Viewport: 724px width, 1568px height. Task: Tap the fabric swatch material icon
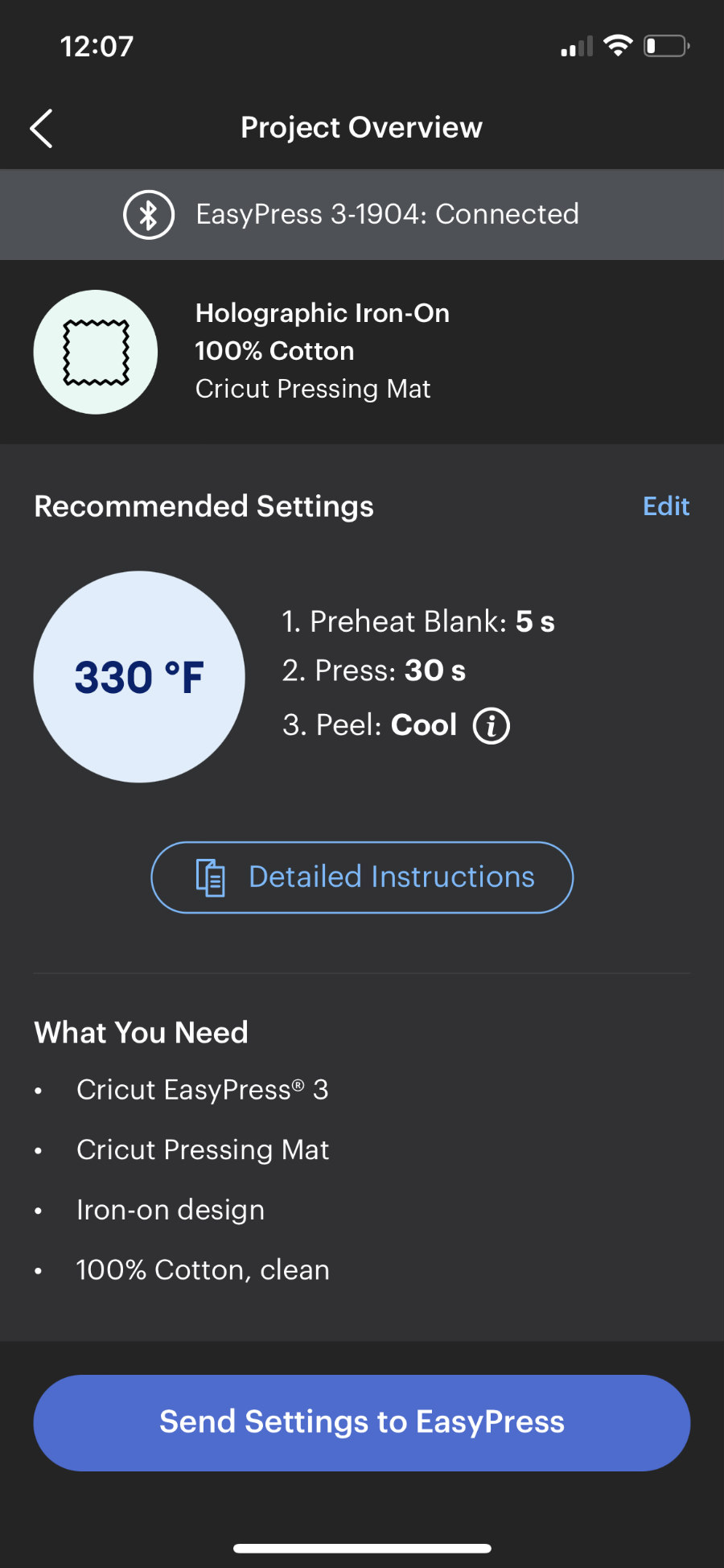coord(96,353)
